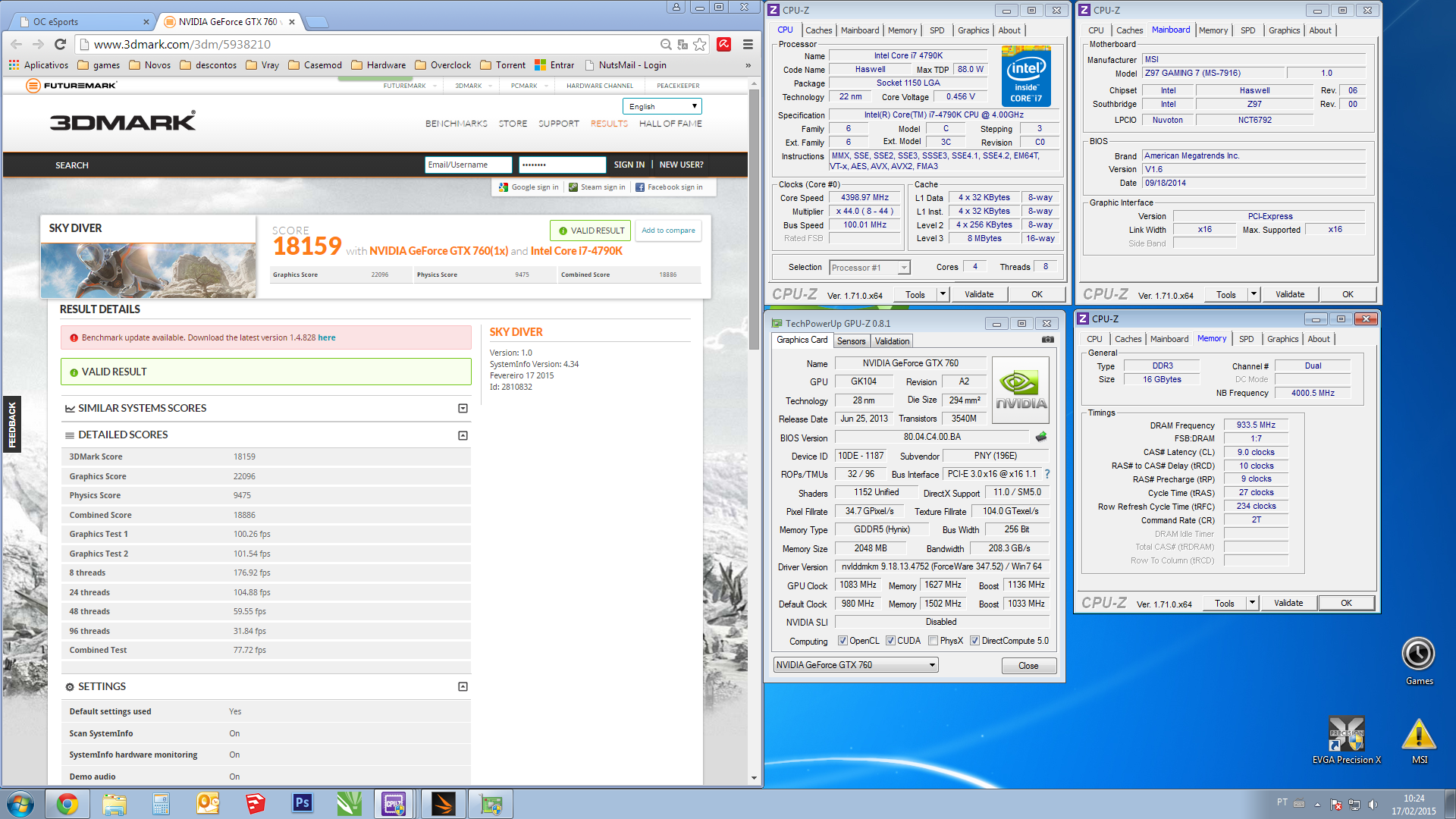The image size is (1456, 819).
Task: Switch to OC eSports browser tab
Action: pyautogui.click(x=82, y=22)
